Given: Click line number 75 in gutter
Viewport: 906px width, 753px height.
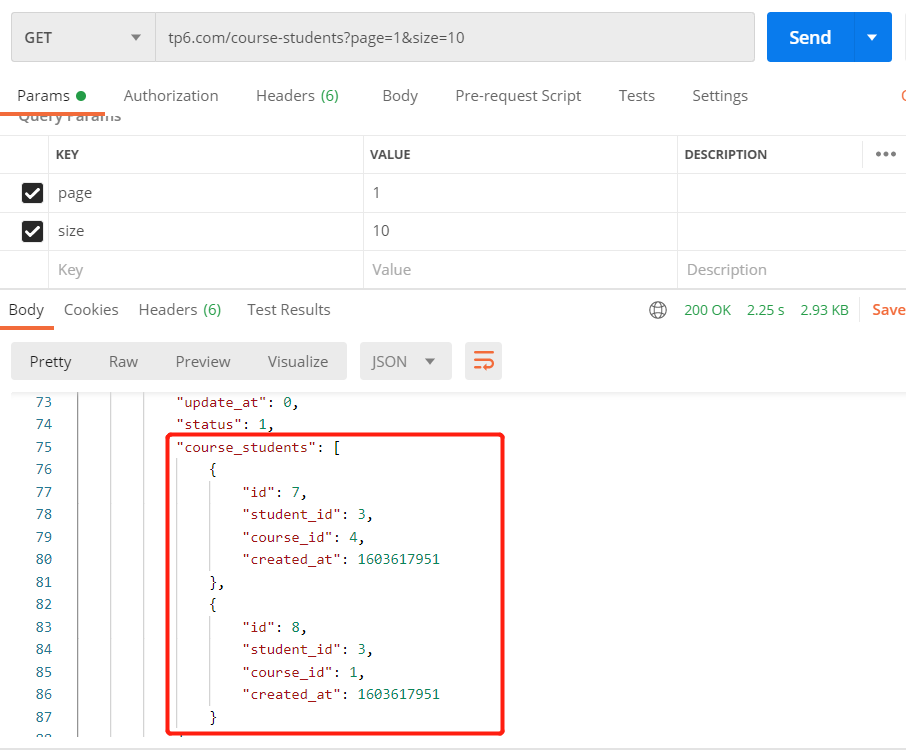Looking at the screenshot, I should pyautogui.click(x=44, y=447).
